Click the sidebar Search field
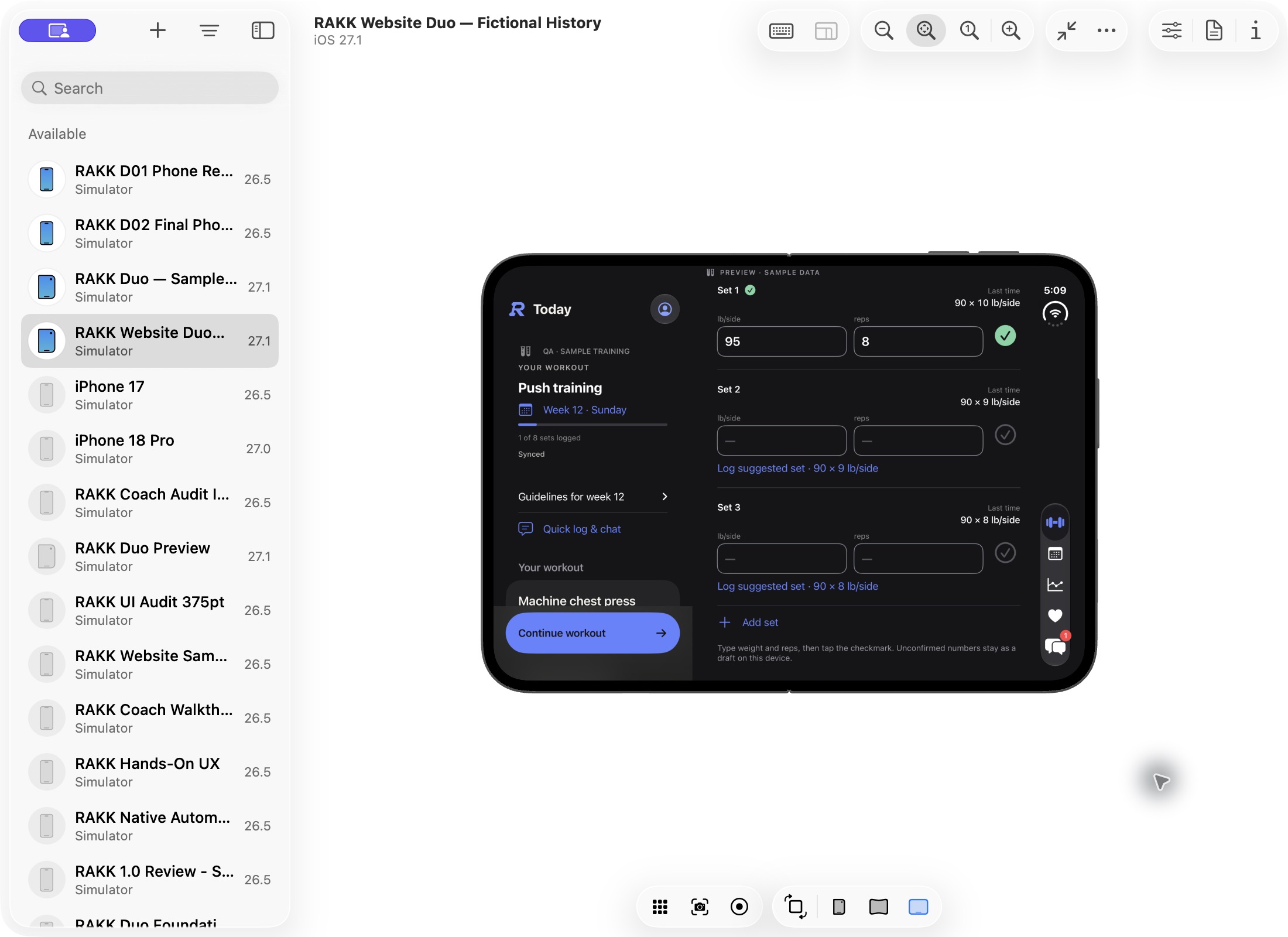1288x937 pixels. pyautogui.click(x=150, y=88)
